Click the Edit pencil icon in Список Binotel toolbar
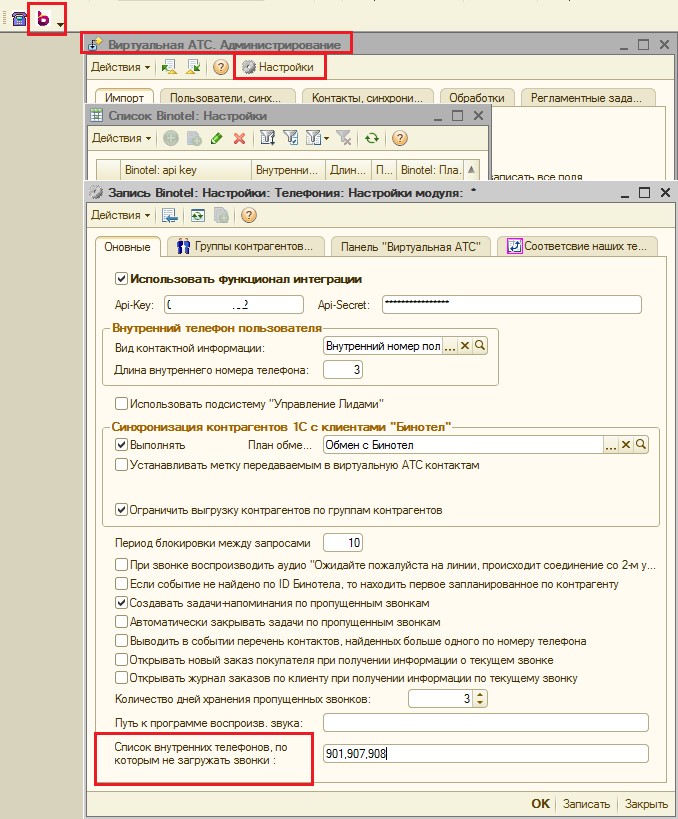678x819 pixels. (x=216, y=138)
